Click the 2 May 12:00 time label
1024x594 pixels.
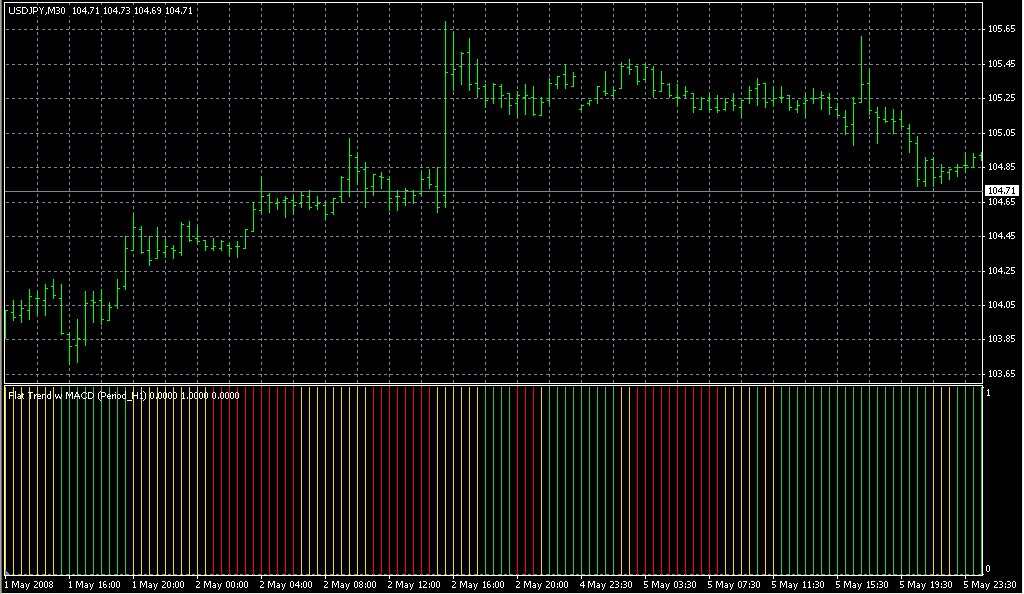click(414, 584)
